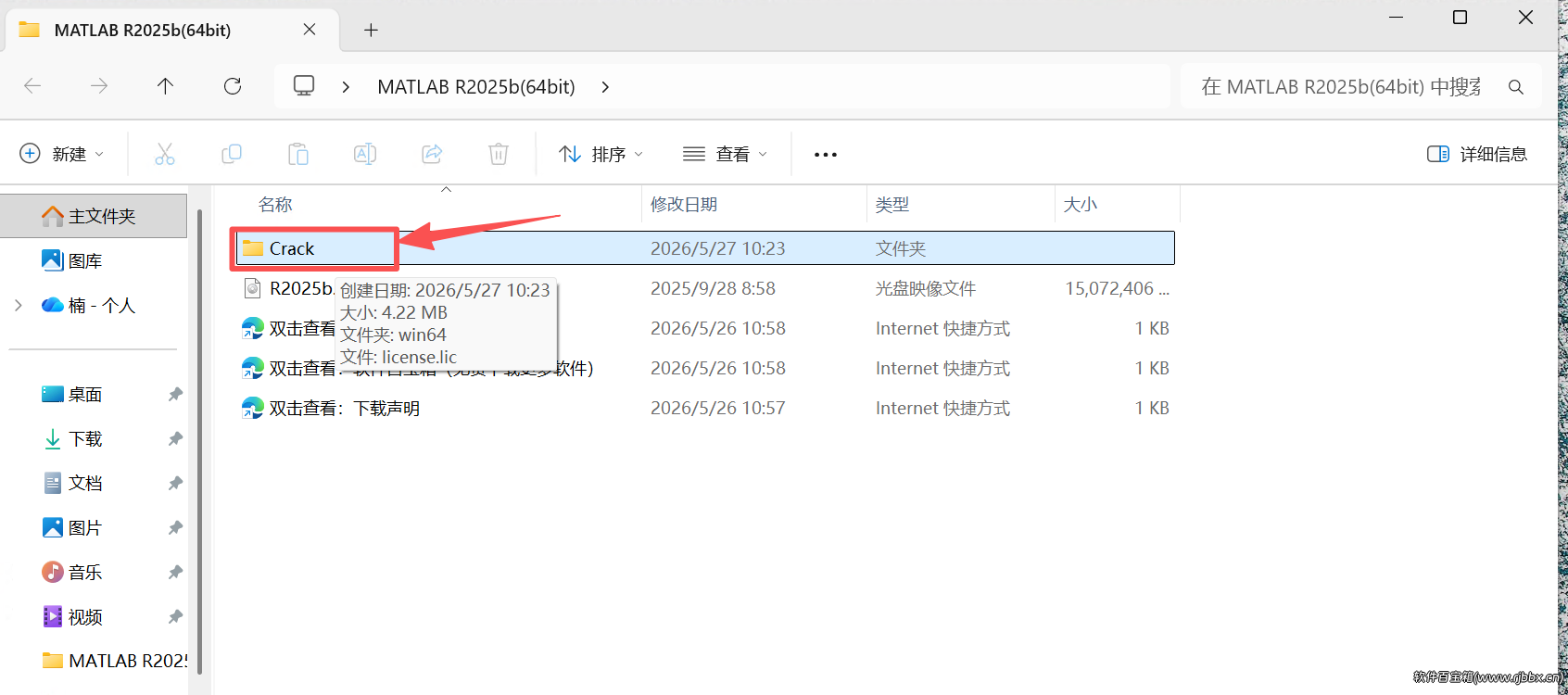
Task: Go up one folder level
Action: pyautogui.click(x=165, y=86)
